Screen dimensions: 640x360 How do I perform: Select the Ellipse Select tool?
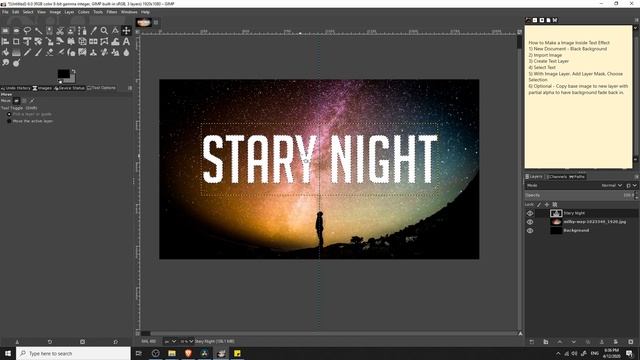[16, 31]
